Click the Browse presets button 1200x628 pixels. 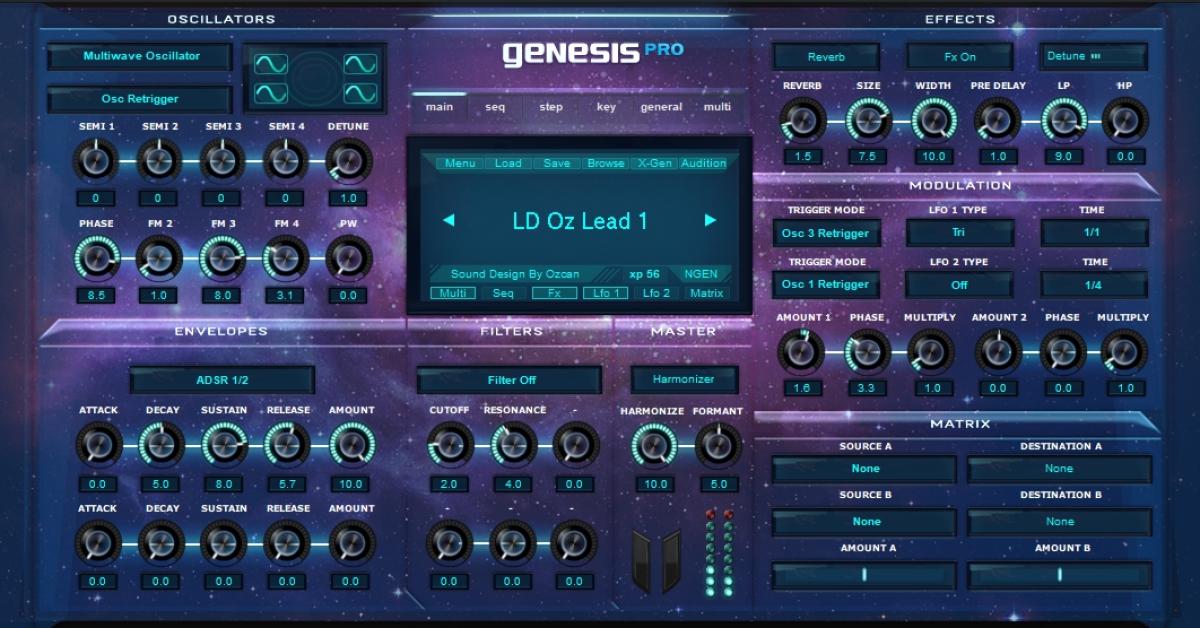(x=606, y=163)
